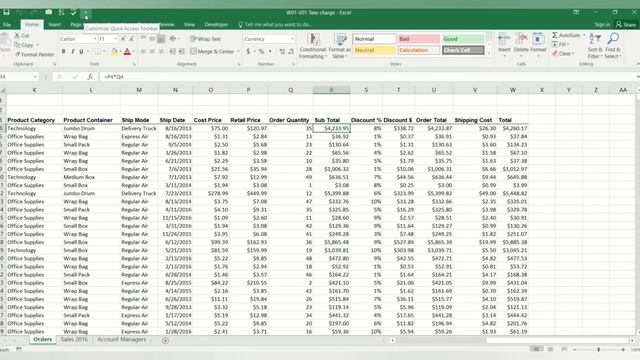Save the workbook from Quick Access Toolbar
This screenshot has width=640, height=360.
point(7,13)
